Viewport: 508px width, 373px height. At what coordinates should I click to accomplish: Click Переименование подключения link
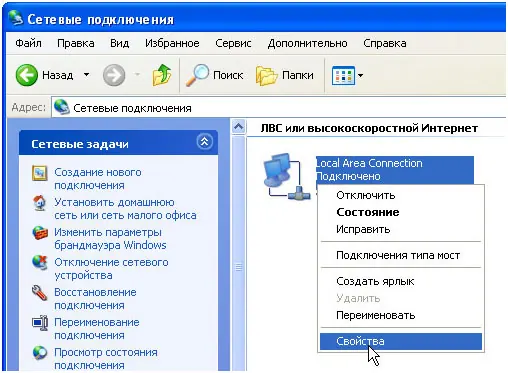97,329
